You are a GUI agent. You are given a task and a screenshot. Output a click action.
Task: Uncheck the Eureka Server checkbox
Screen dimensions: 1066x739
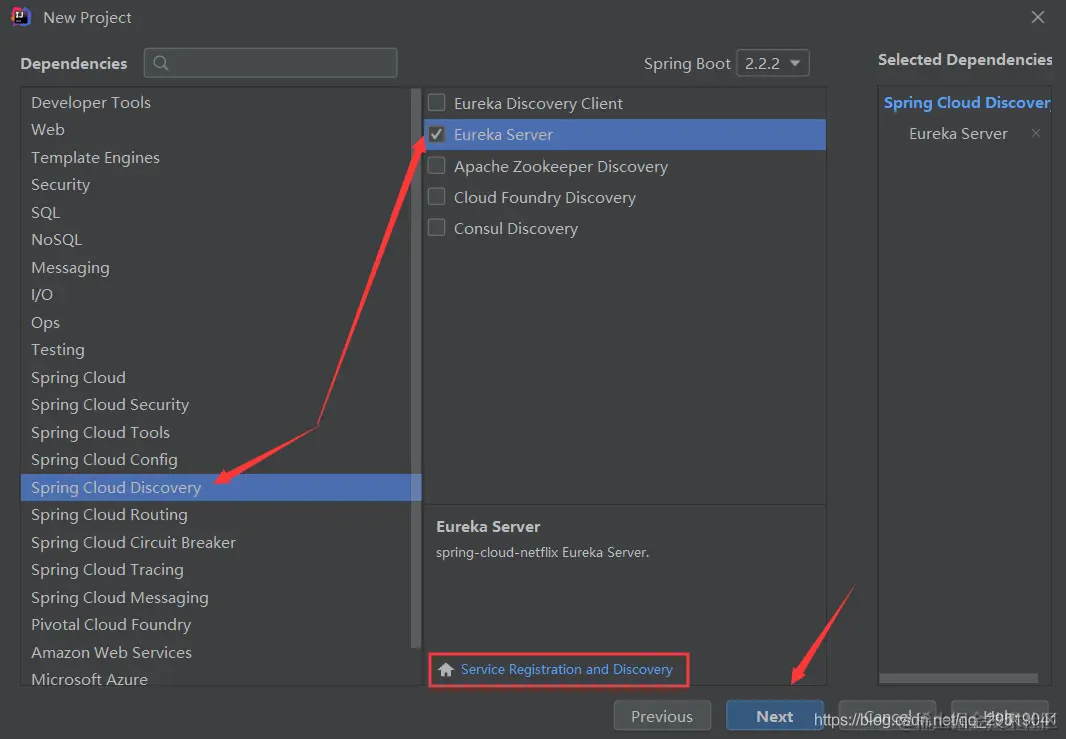point(436,134)
